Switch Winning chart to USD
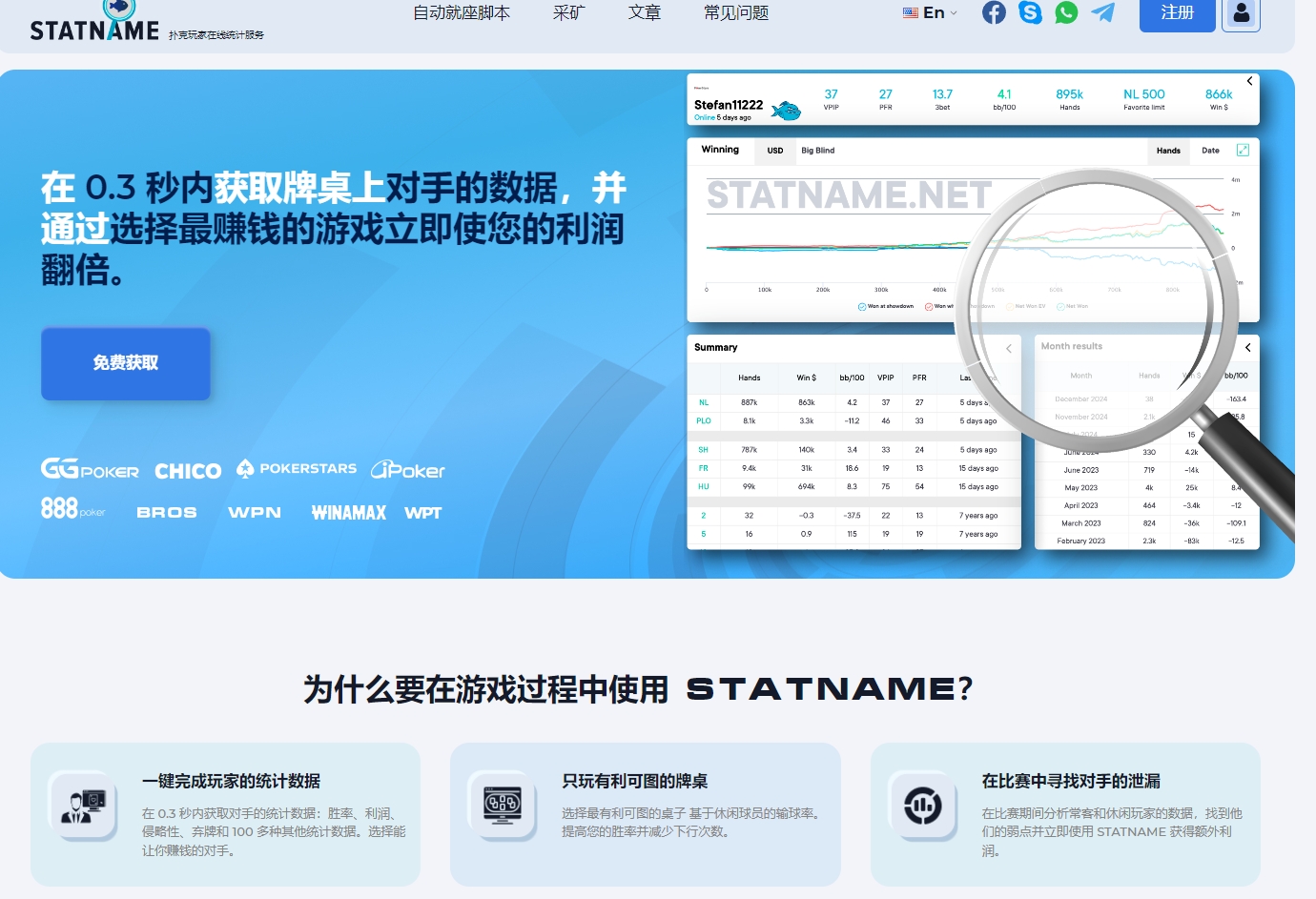This screenshot has width=1316, height=899. 775,151
